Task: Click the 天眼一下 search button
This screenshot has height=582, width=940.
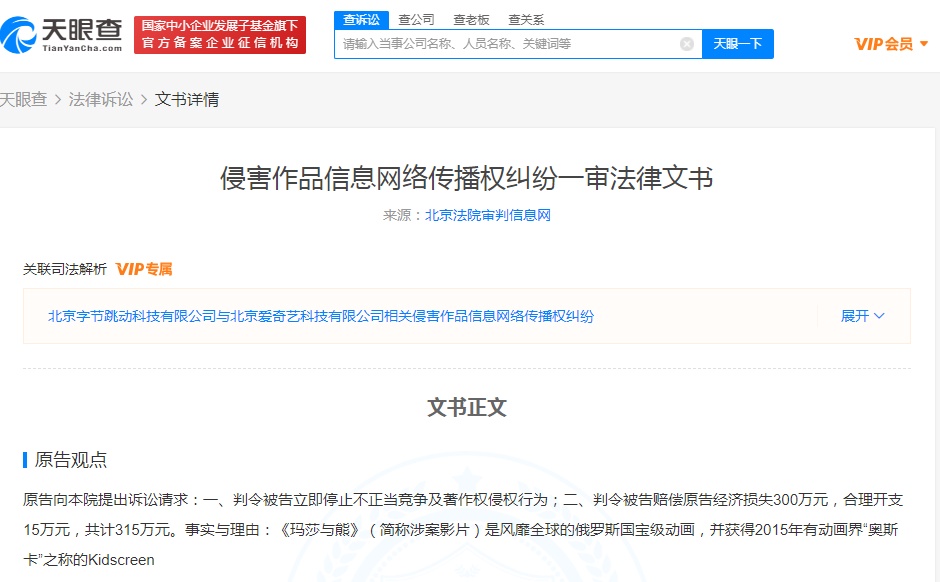Action: [x=738, y=44]
